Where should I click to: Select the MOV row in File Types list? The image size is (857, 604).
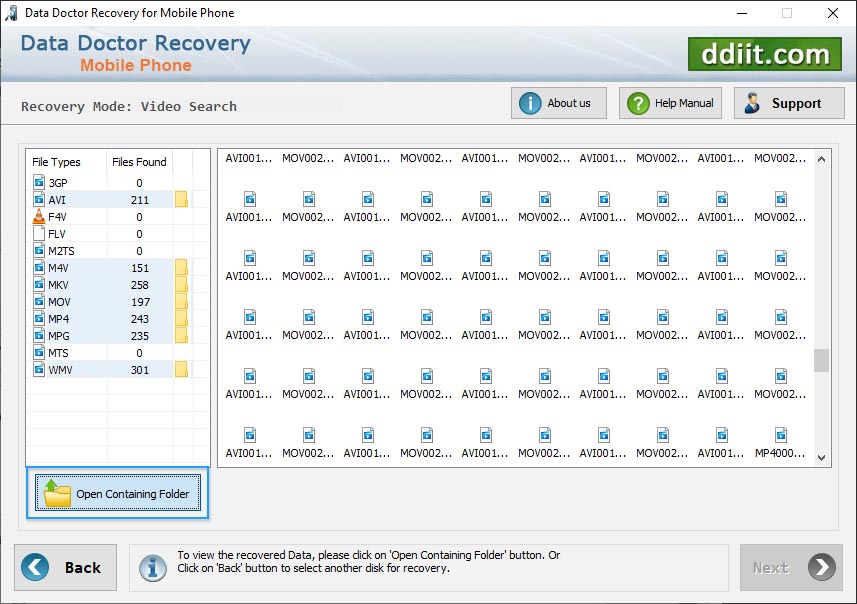point(90,302)
